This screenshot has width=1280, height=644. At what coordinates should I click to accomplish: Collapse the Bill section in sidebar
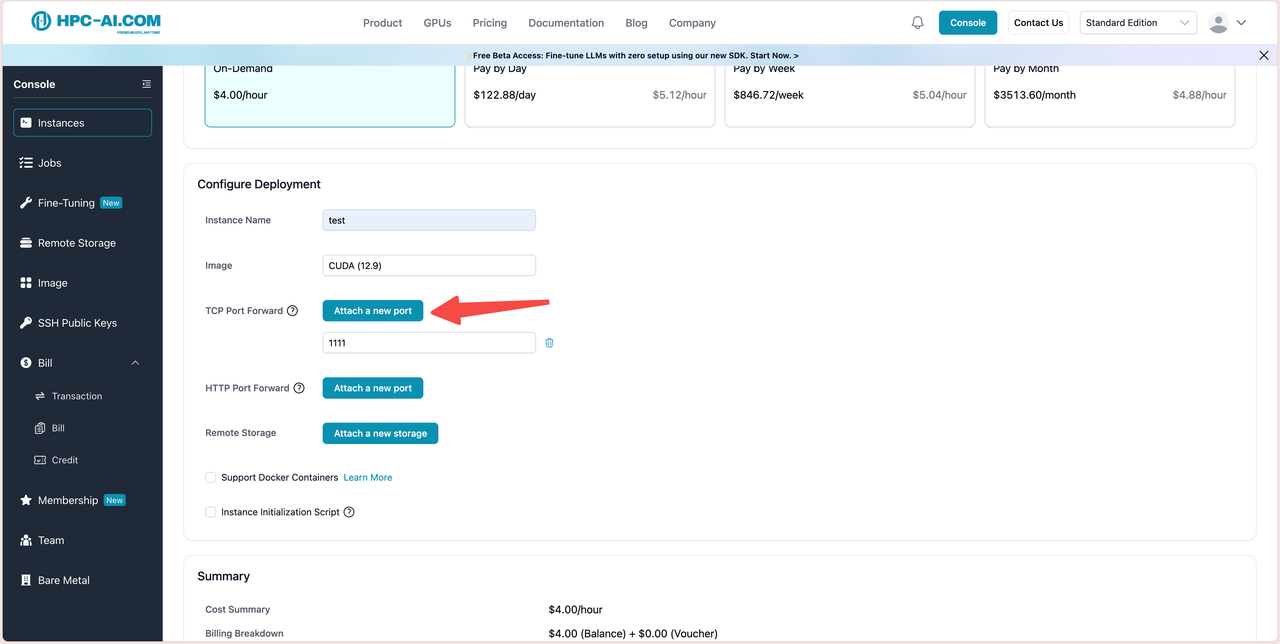(x=136, y=363)
